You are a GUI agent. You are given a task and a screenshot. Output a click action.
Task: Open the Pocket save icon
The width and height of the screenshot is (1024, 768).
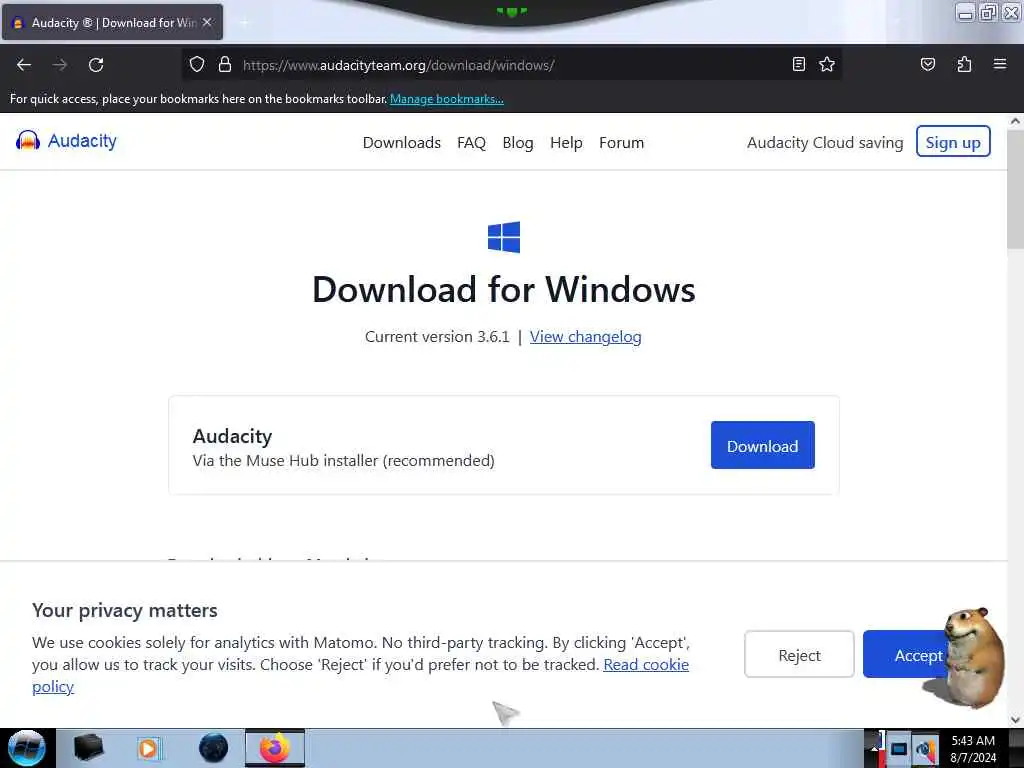point(927,64)
